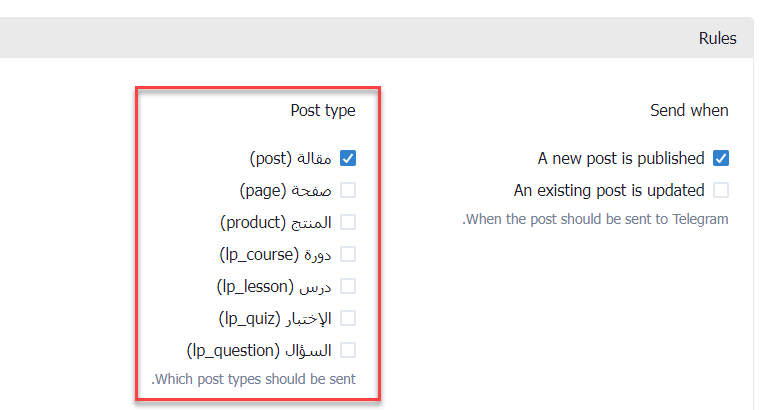
Task: Tick the السؤال (lp_question) checkbox
Action: point(348,350)
